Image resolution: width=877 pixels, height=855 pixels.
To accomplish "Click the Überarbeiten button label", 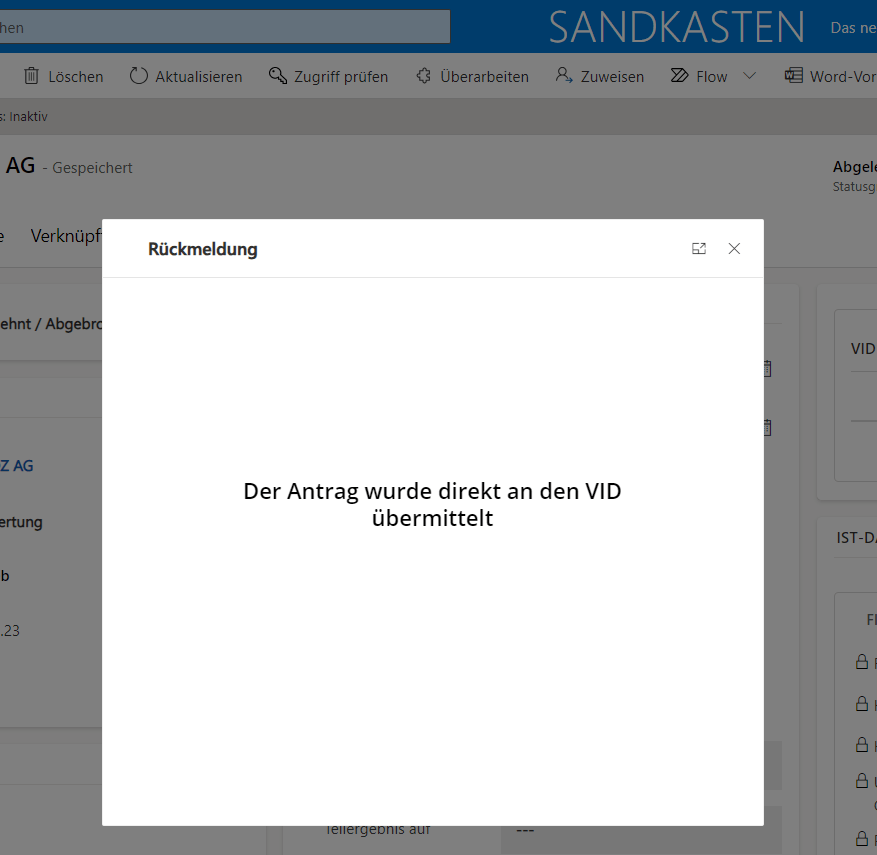I will (484, 77).
